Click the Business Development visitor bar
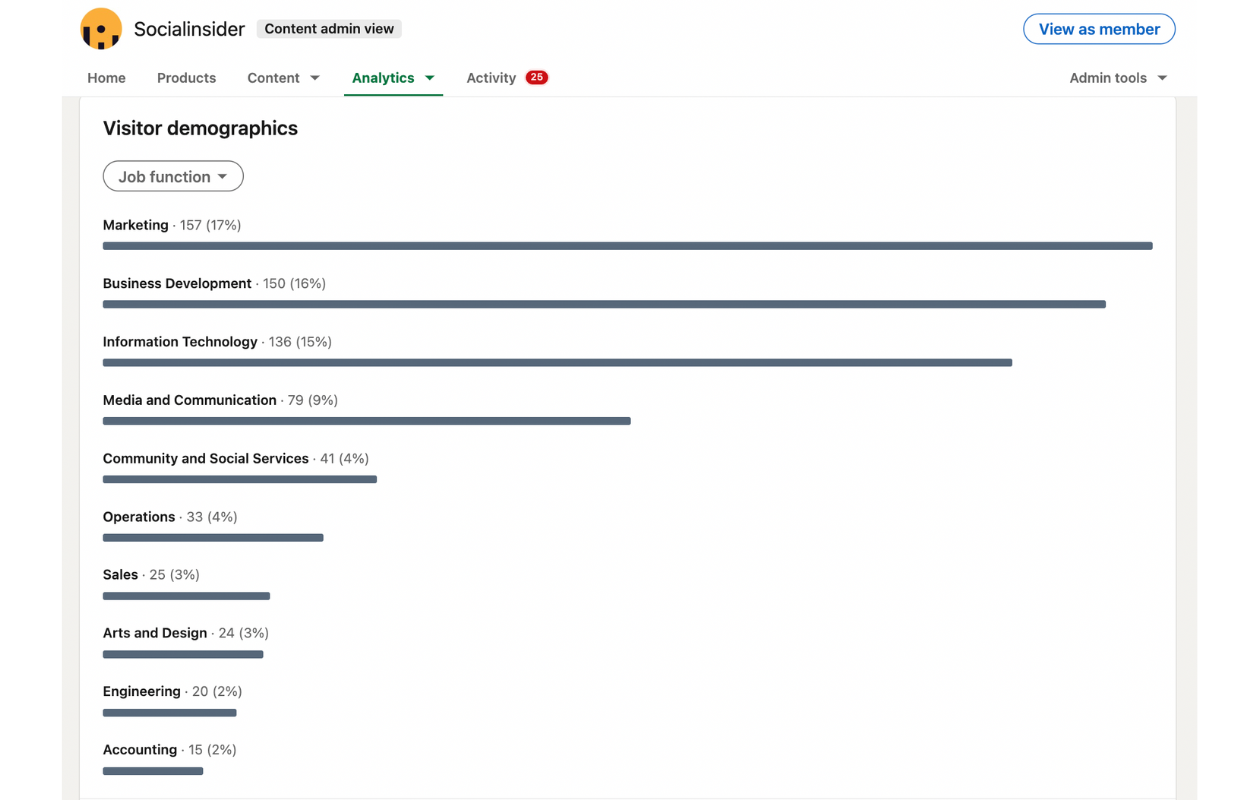 [x=604, y=304]
